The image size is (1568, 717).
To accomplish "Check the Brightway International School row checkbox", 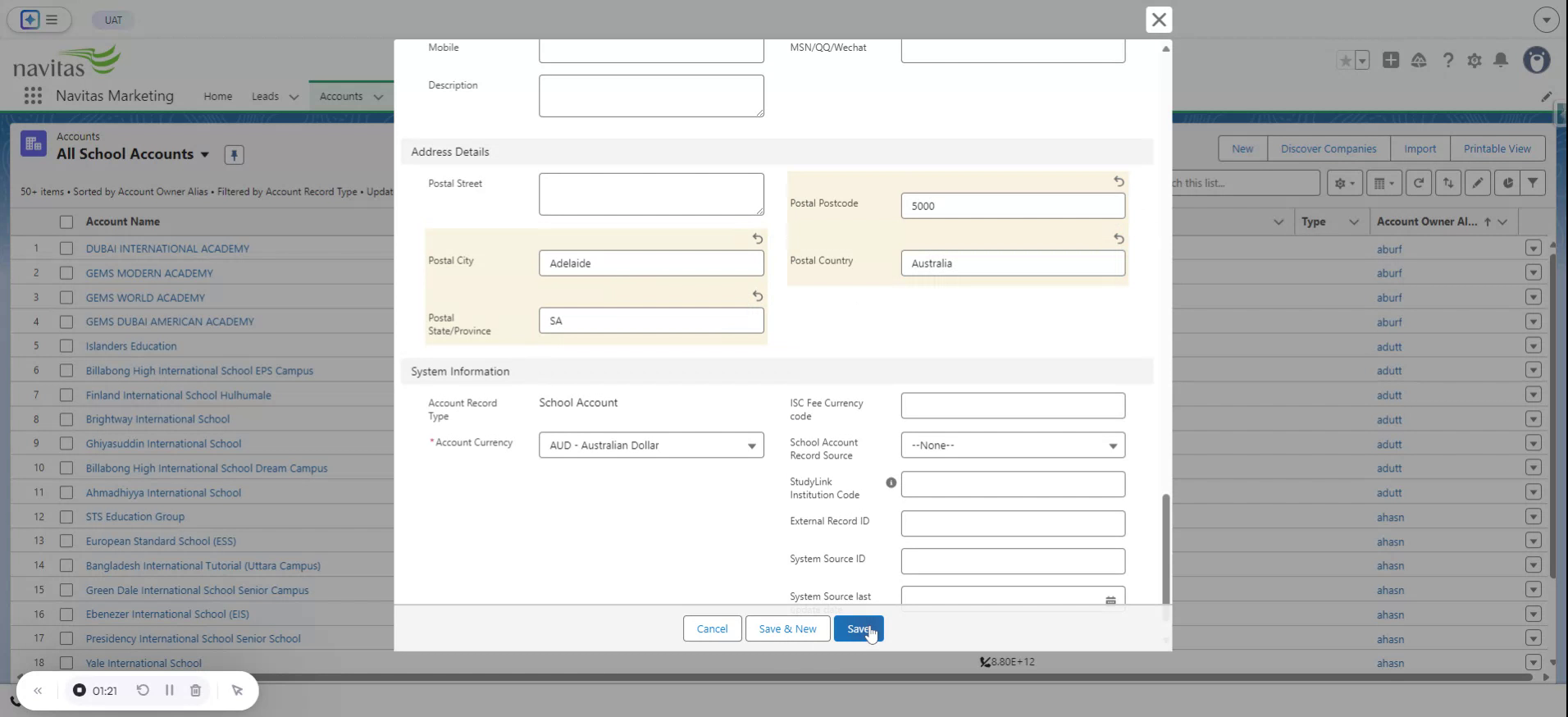I will (x=66, y=419).
